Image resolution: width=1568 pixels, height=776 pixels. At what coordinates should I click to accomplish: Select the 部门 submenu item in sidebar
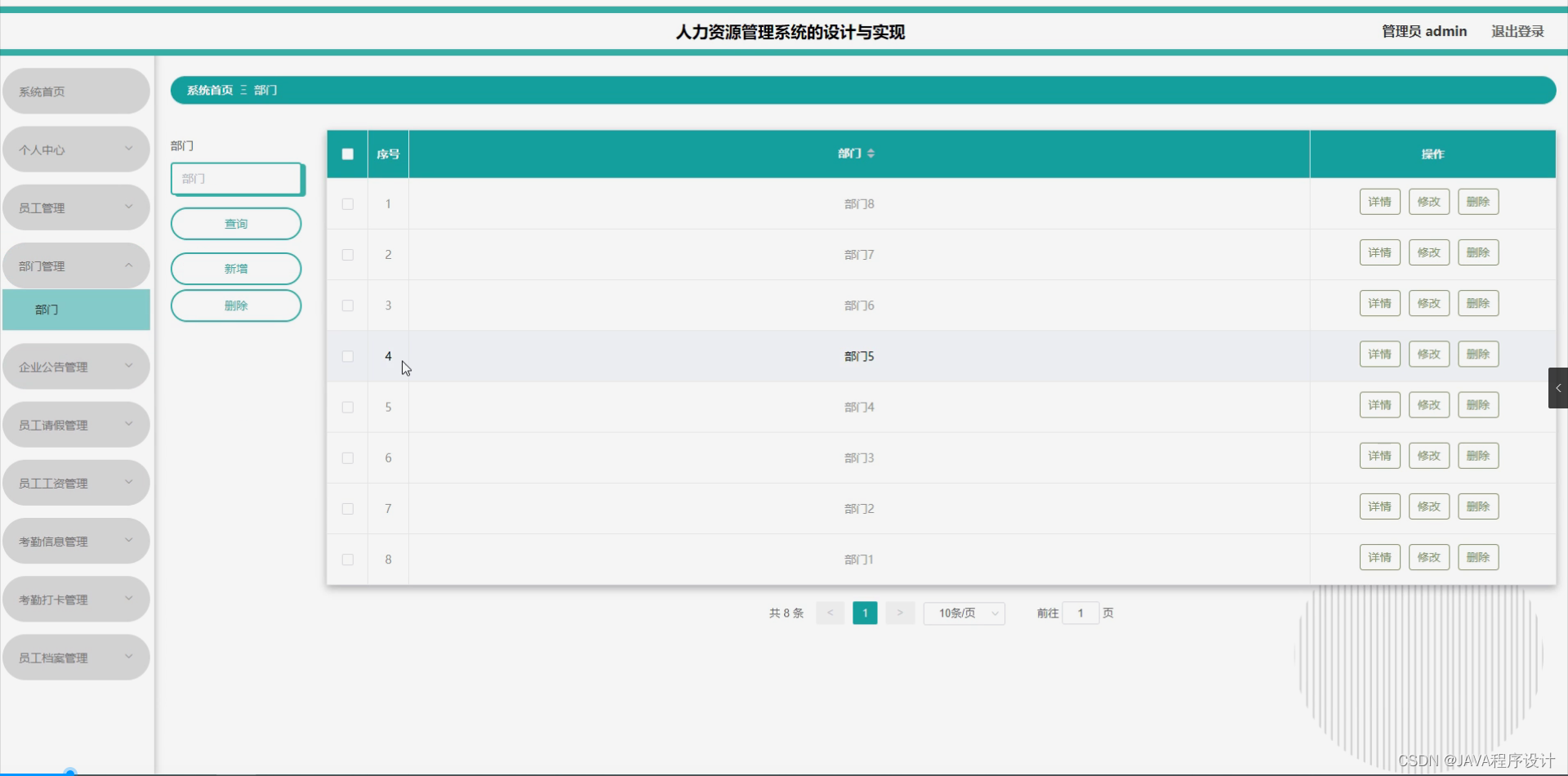76,310
